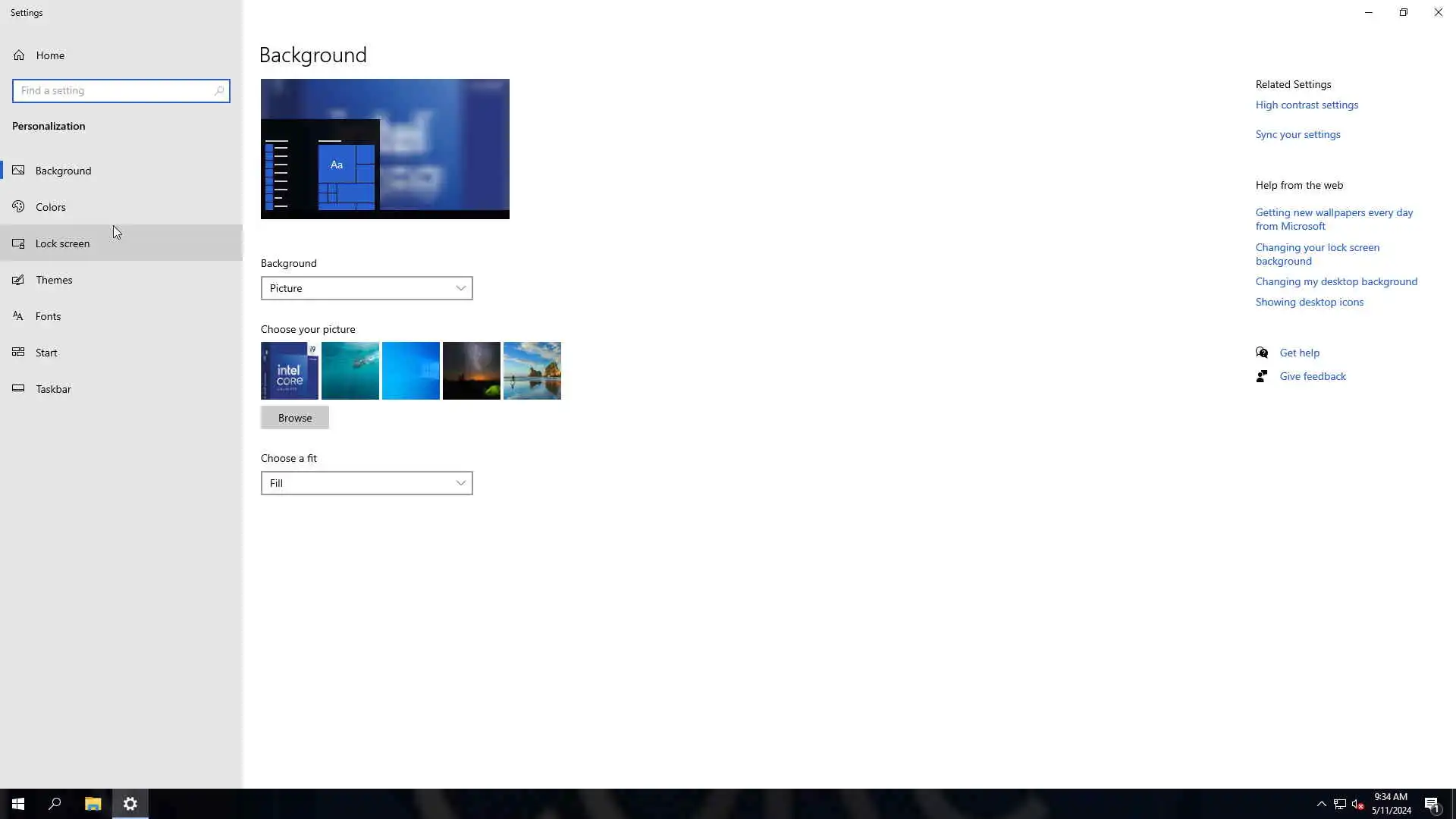Pick the night sky Milky Way wallpaper
The height and width of the screenshot is (819, 1456).
471,371
